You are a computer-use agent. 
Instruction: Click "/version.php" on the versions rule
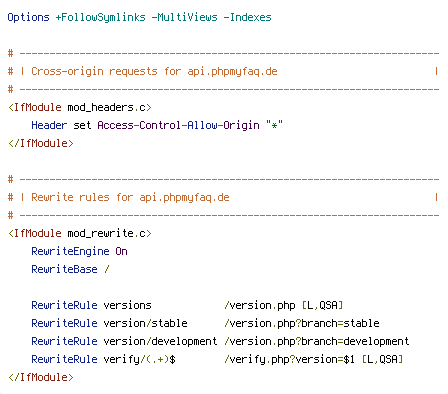(260, 305)
